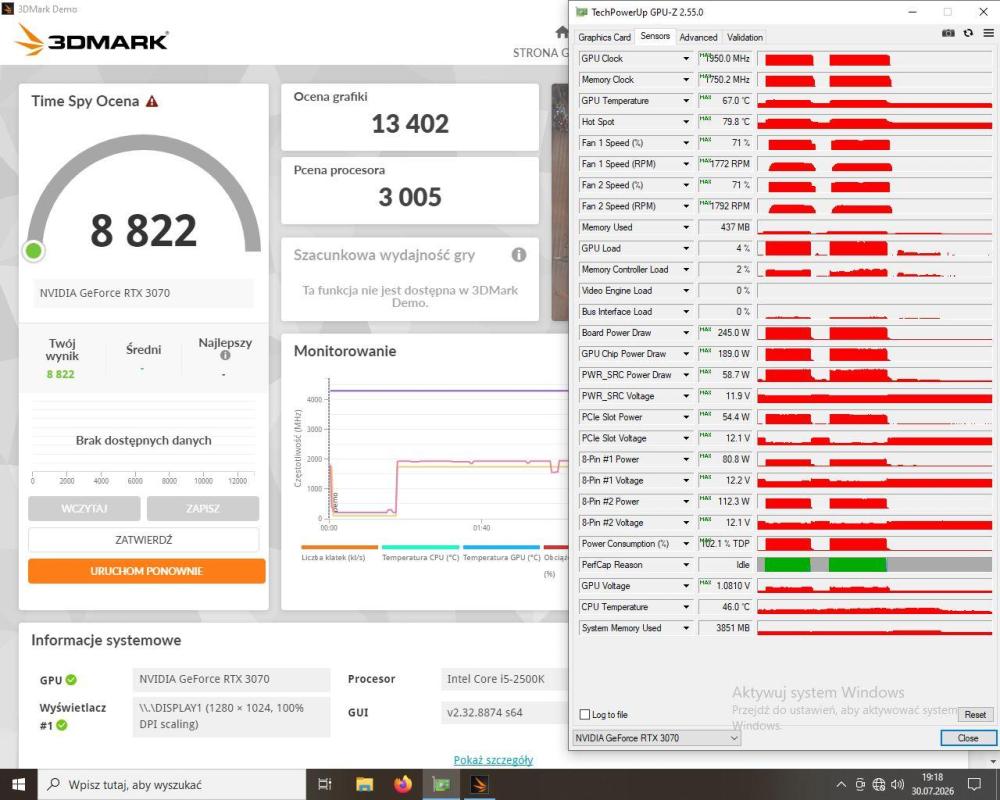This screenshot has height=800, width=1000.
Task: Click the Pokaż szczegóły link
Action: tap(493, 760)
